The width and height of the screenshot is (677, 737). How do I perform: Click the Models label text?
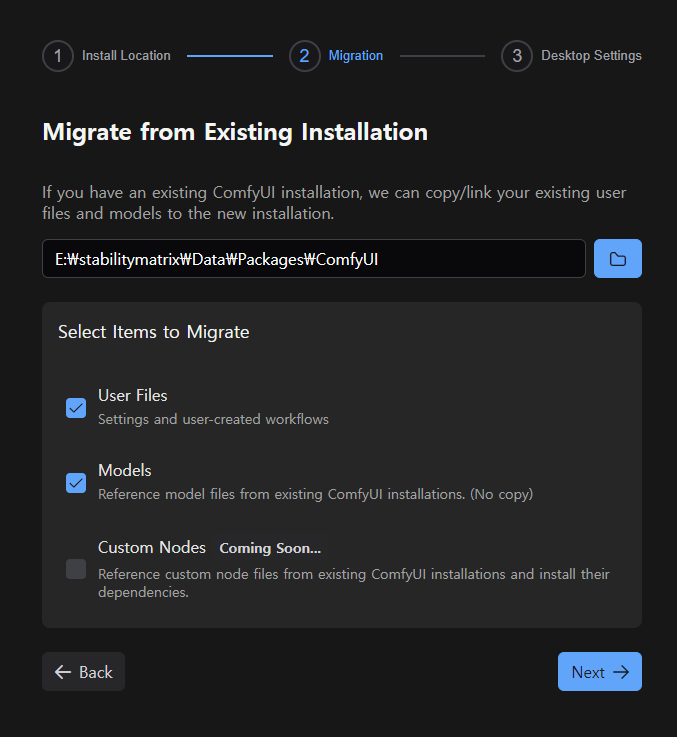pos(125,470)
